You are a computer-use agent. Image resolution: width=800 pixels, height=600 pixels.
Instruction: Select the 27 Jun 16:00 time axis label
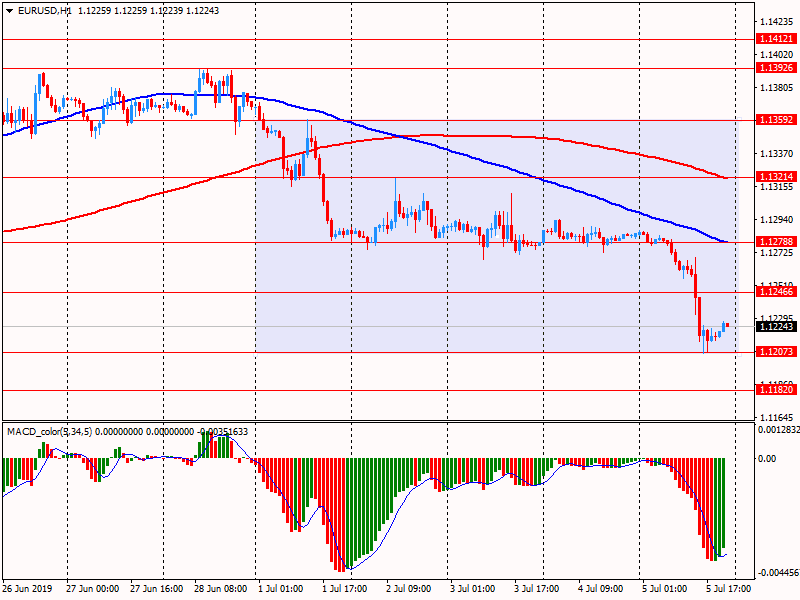tap(157, 589)
